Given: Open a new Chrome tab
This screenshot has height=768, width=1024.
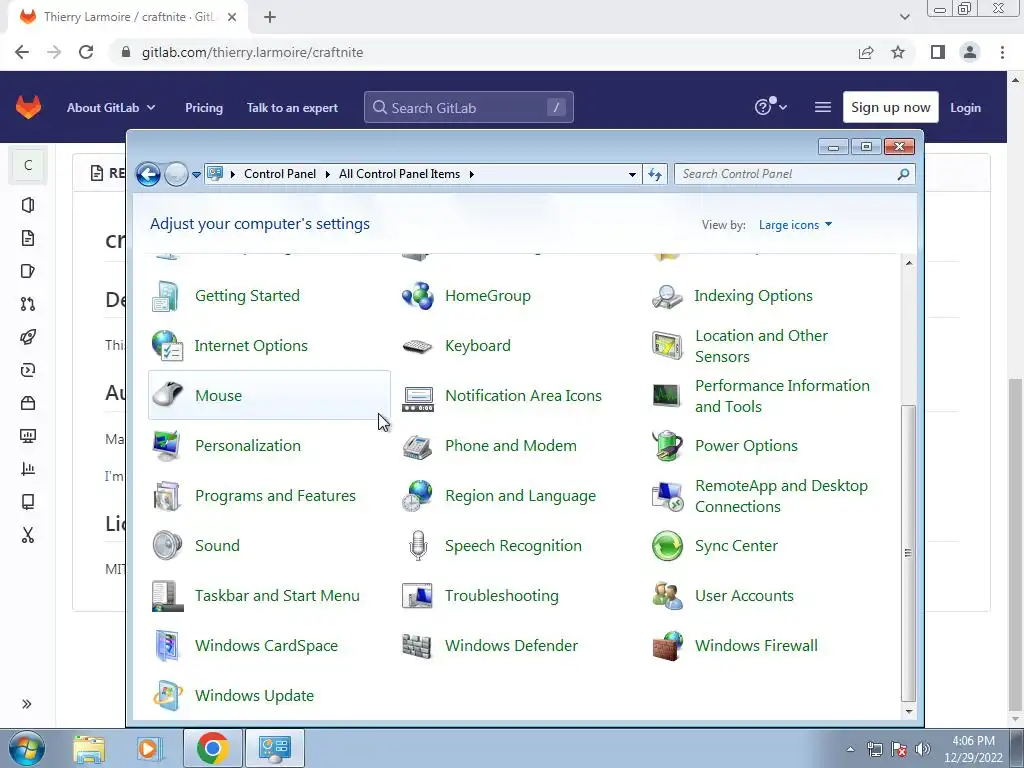Looking at the screenshot, I should click(x=270, y=17).
